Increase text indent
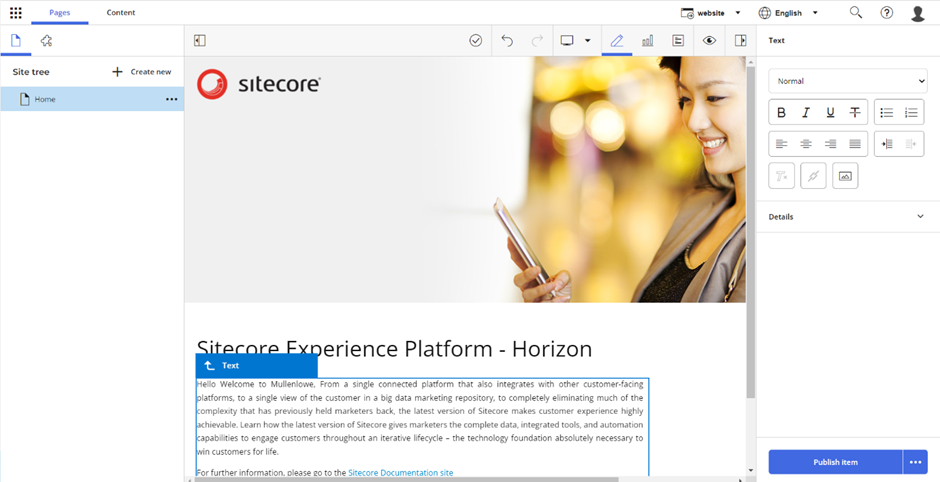 [x=887, y=144]
